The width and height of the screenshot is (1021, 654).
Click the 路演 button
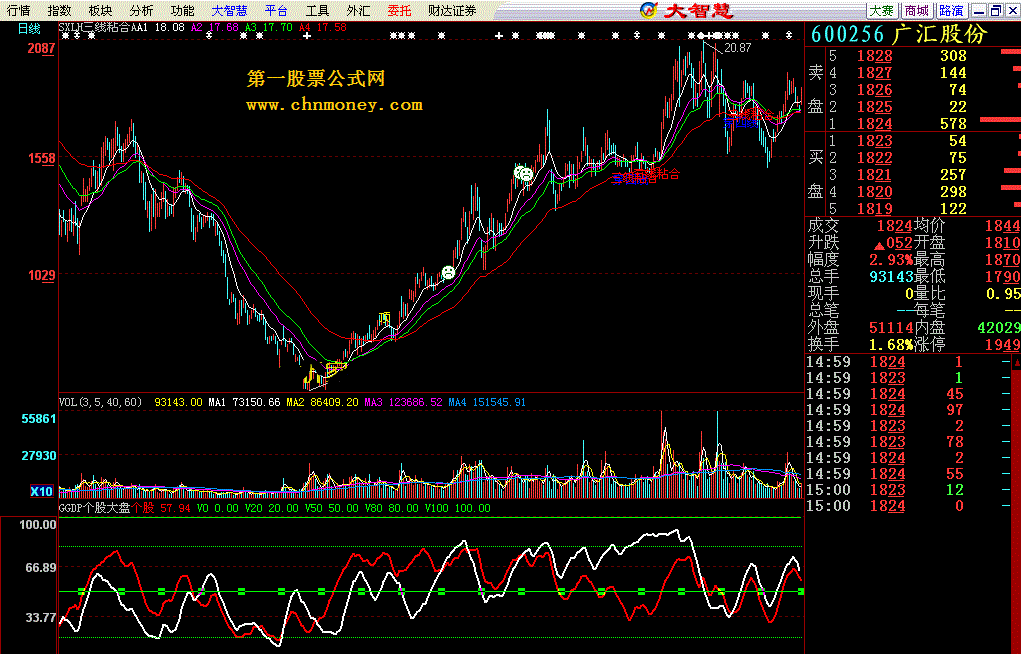951,10
